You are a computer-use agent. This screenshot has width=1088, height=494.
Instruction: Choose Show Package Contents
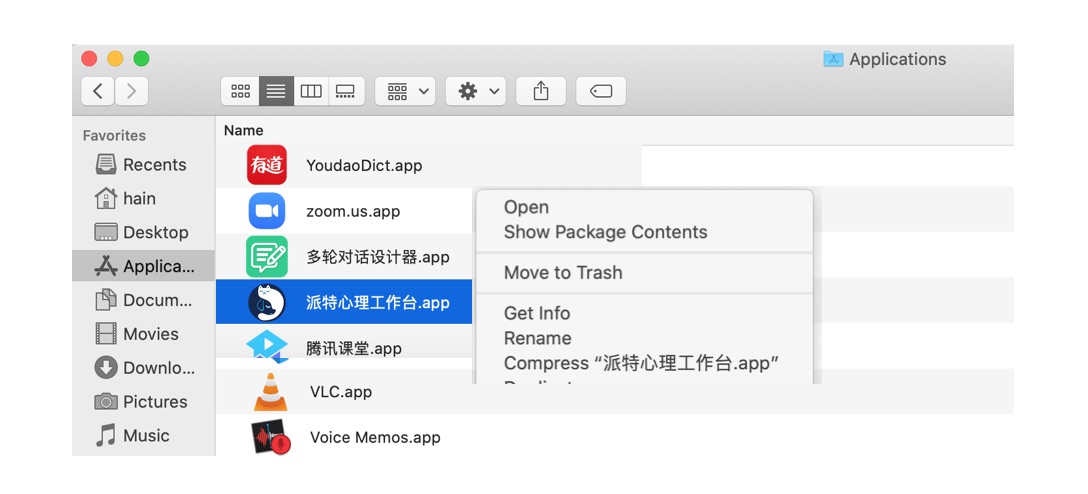pos(606,232)
